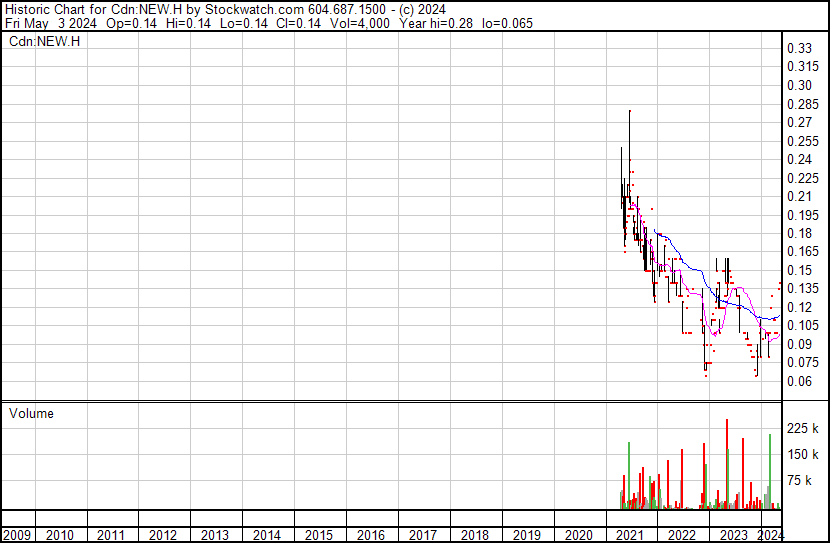
Task: Click the Cdn:NEW.H symbol label in chart
Action: [44, 41]
